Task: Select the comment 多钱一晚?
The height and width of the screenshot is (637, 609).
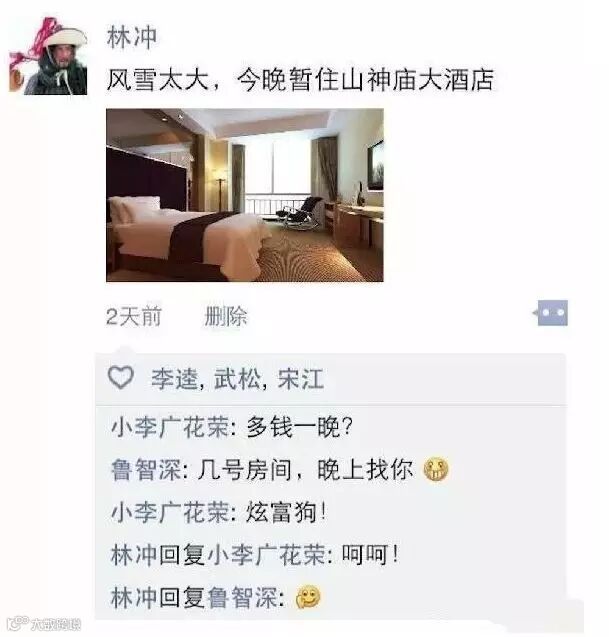Action: coord(299,427)
